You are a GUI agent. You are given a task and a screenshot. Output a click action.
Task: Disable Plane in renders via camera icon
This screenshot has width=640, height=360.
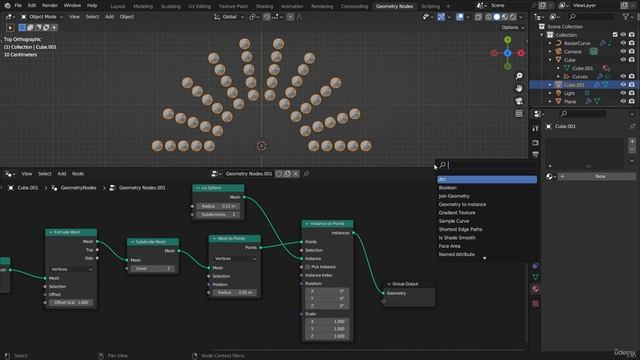(x=632, y=101)
